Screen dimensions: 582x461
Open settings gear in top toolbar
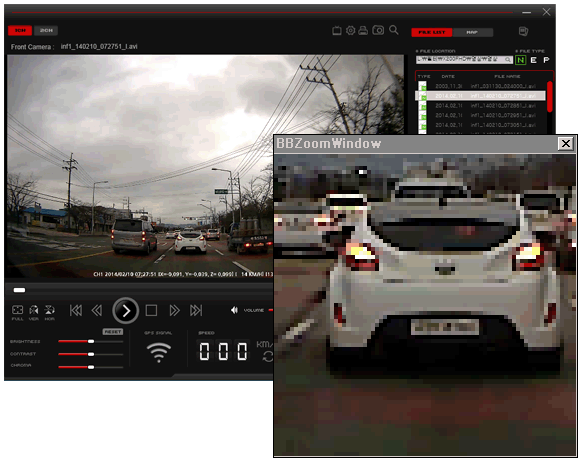coord(350,30)
